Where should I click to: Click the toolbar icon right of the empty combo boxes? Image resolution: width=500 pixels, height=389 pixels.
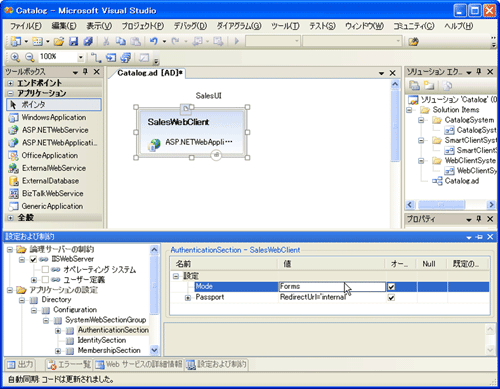413,42
